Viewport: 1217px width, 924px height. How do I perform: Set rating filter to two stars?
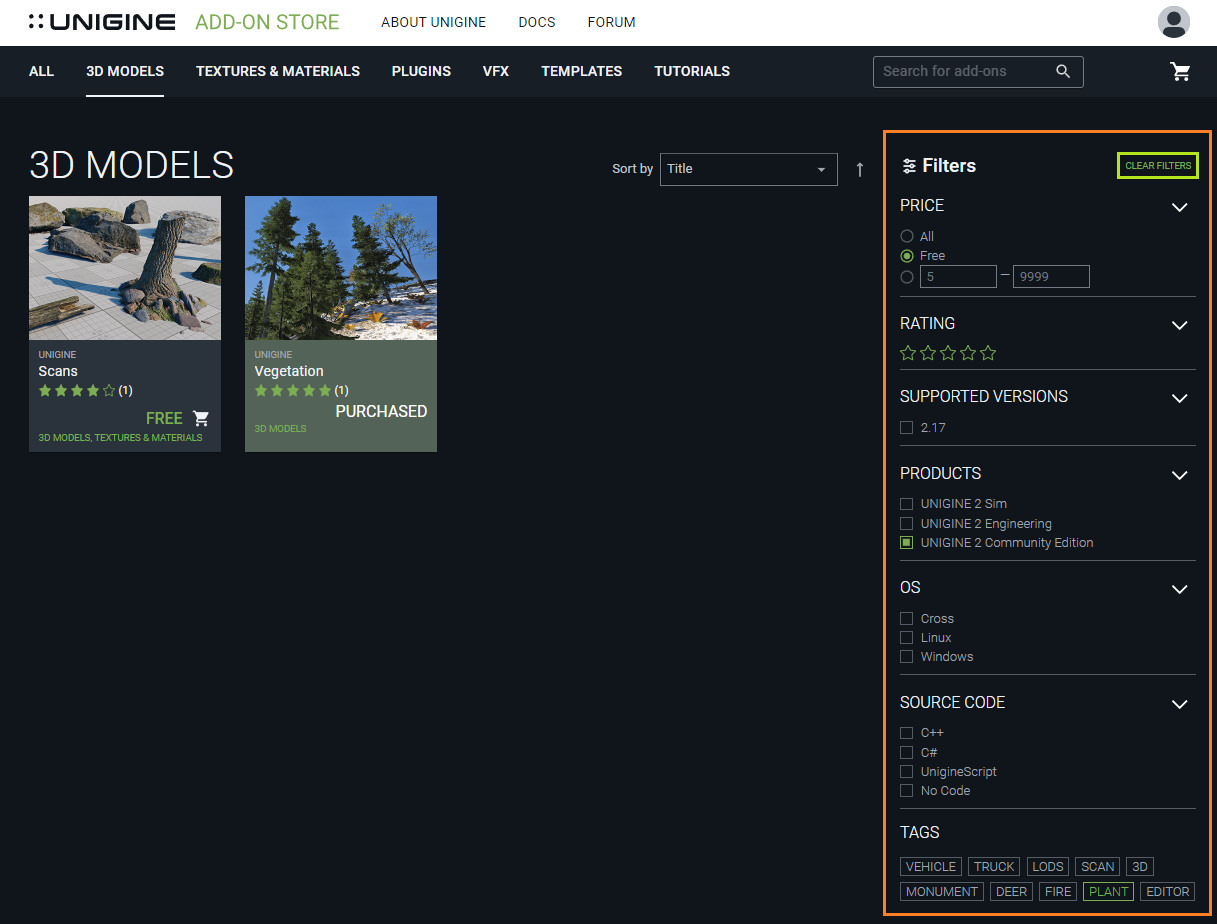click(x=928, y=353)
